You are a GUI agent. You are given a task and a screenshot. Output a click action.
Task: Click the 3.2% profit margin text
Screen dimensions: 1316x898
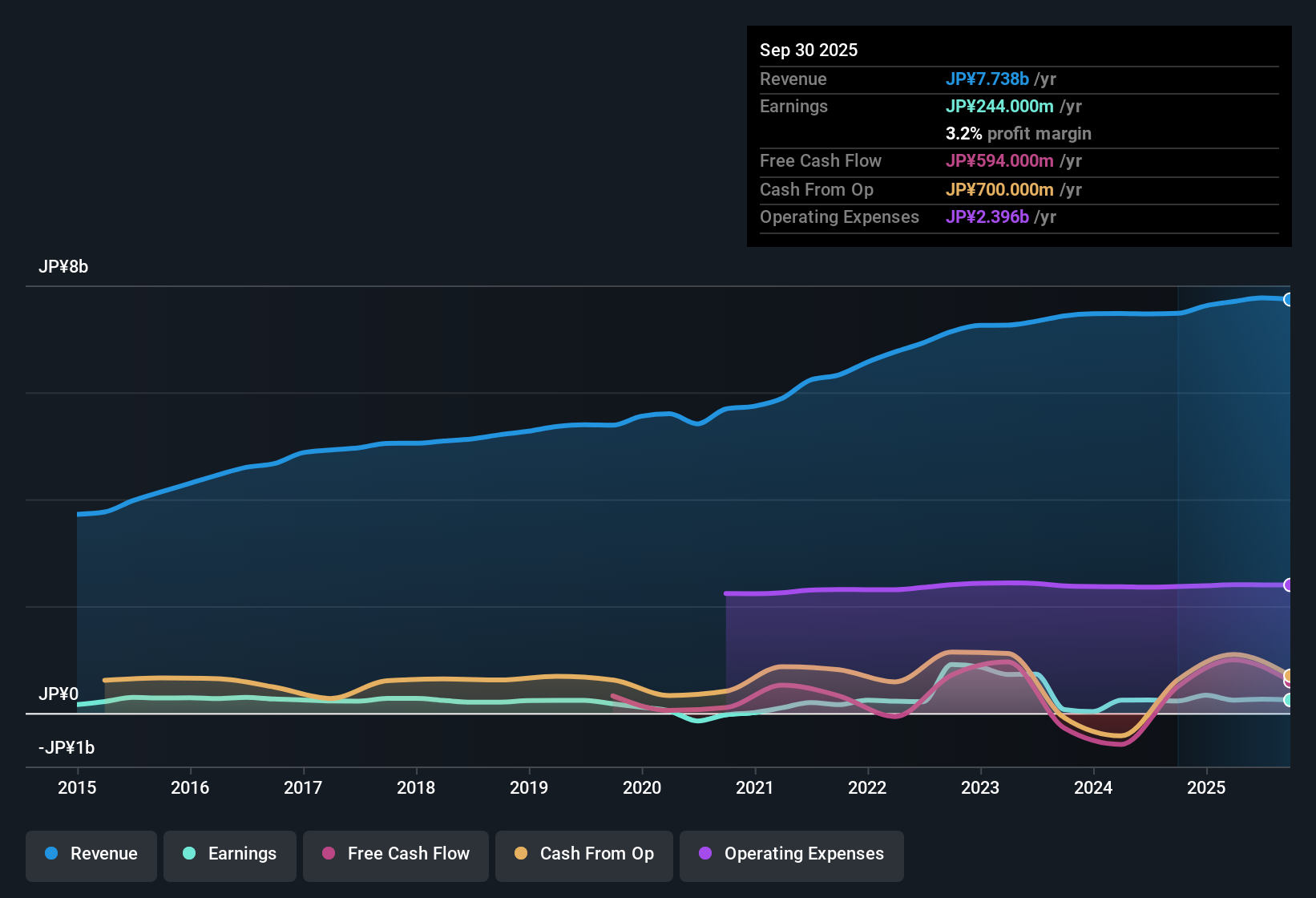[1019, 134]
